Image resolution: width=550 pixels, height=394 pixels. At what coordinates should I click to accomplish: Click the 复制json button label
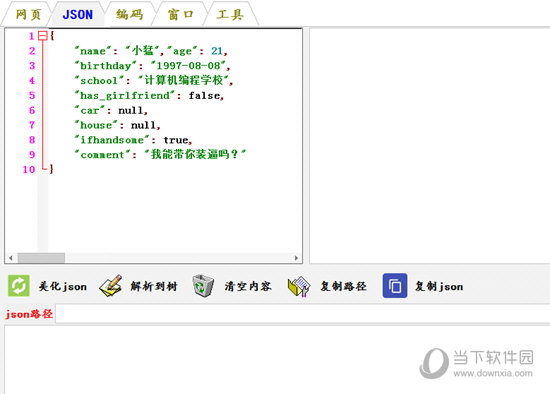pos(439,287)
